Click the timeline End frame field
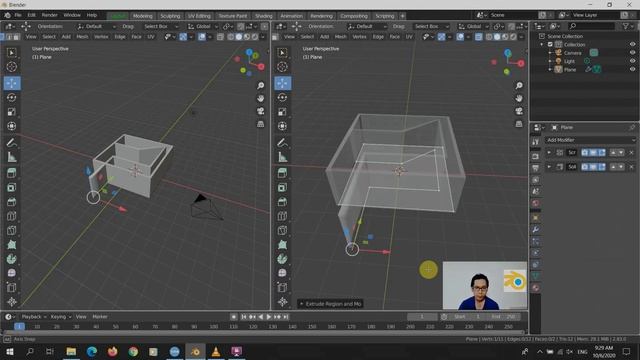 [x=504, y=317]
